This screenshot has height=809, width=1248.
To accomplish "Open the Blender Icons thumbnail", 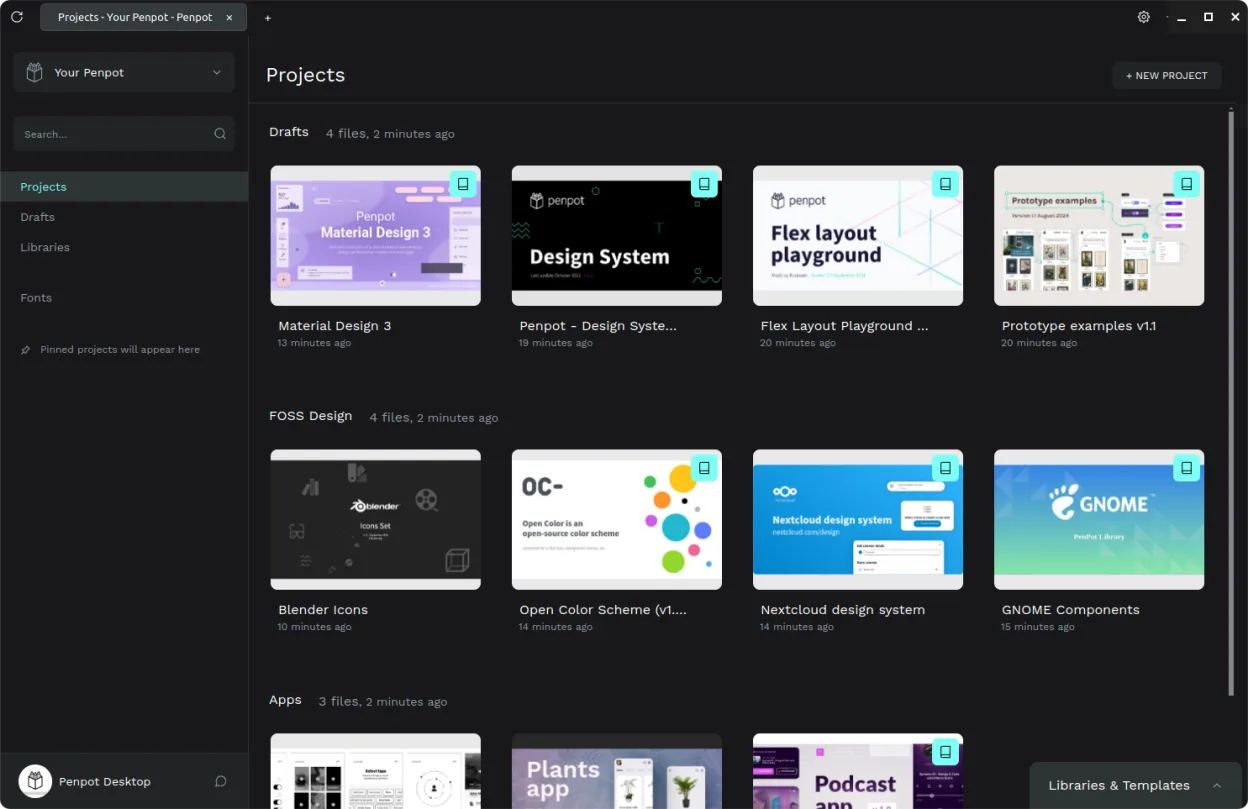I will 376,520.
